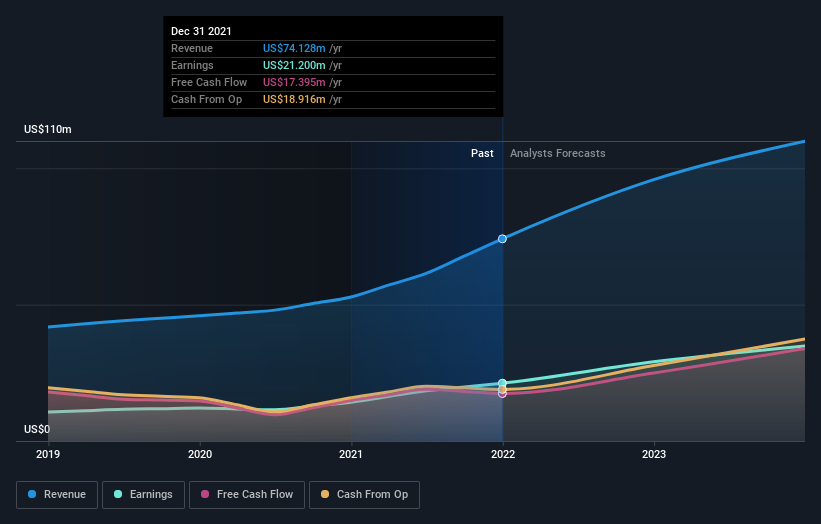This screenshot has height=524, width=821.
Task: Toggle the Earnings legend button
Action: tap(143, 495)
